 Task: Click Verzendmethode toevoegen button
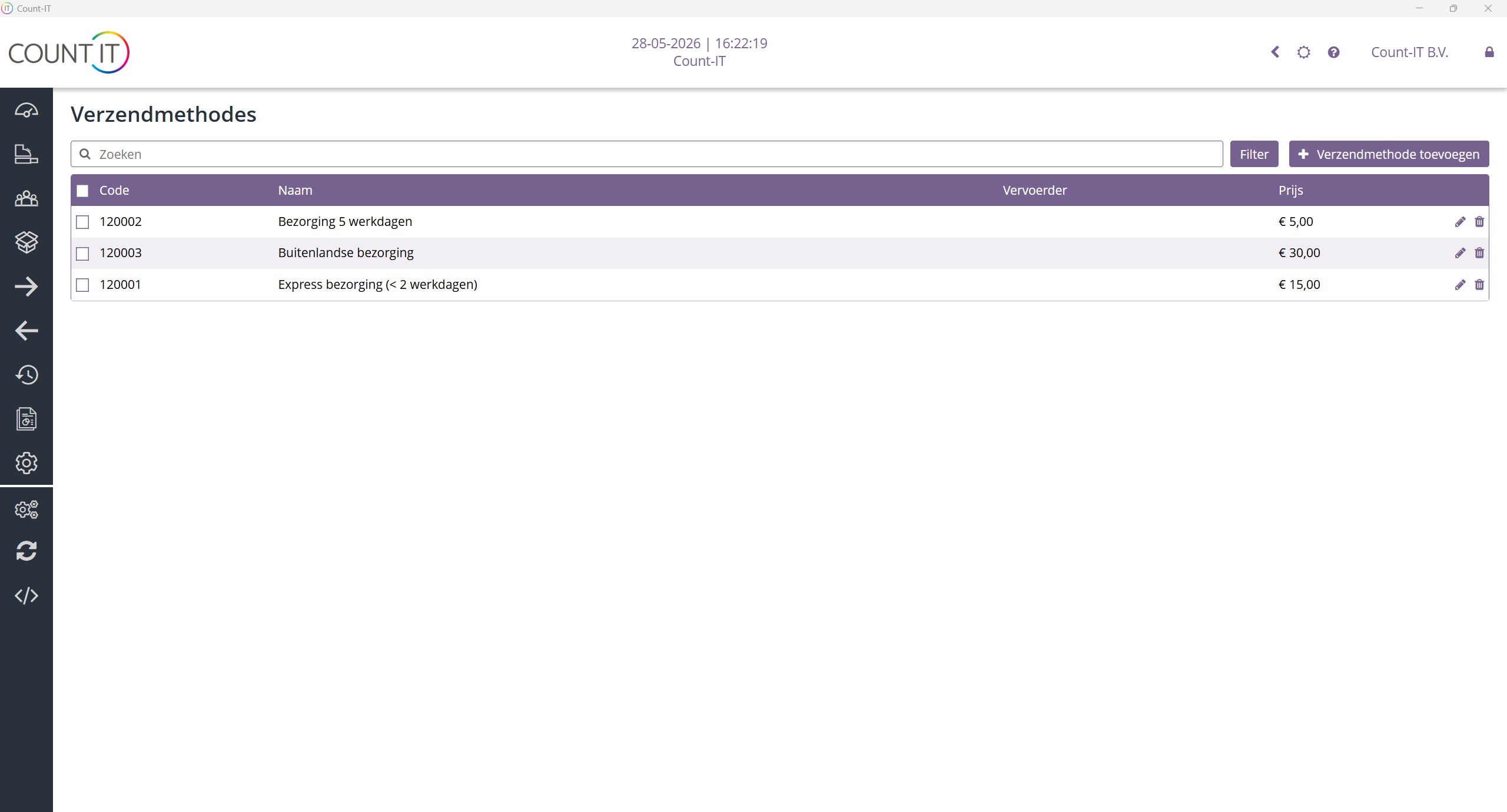click(1389, 154)
